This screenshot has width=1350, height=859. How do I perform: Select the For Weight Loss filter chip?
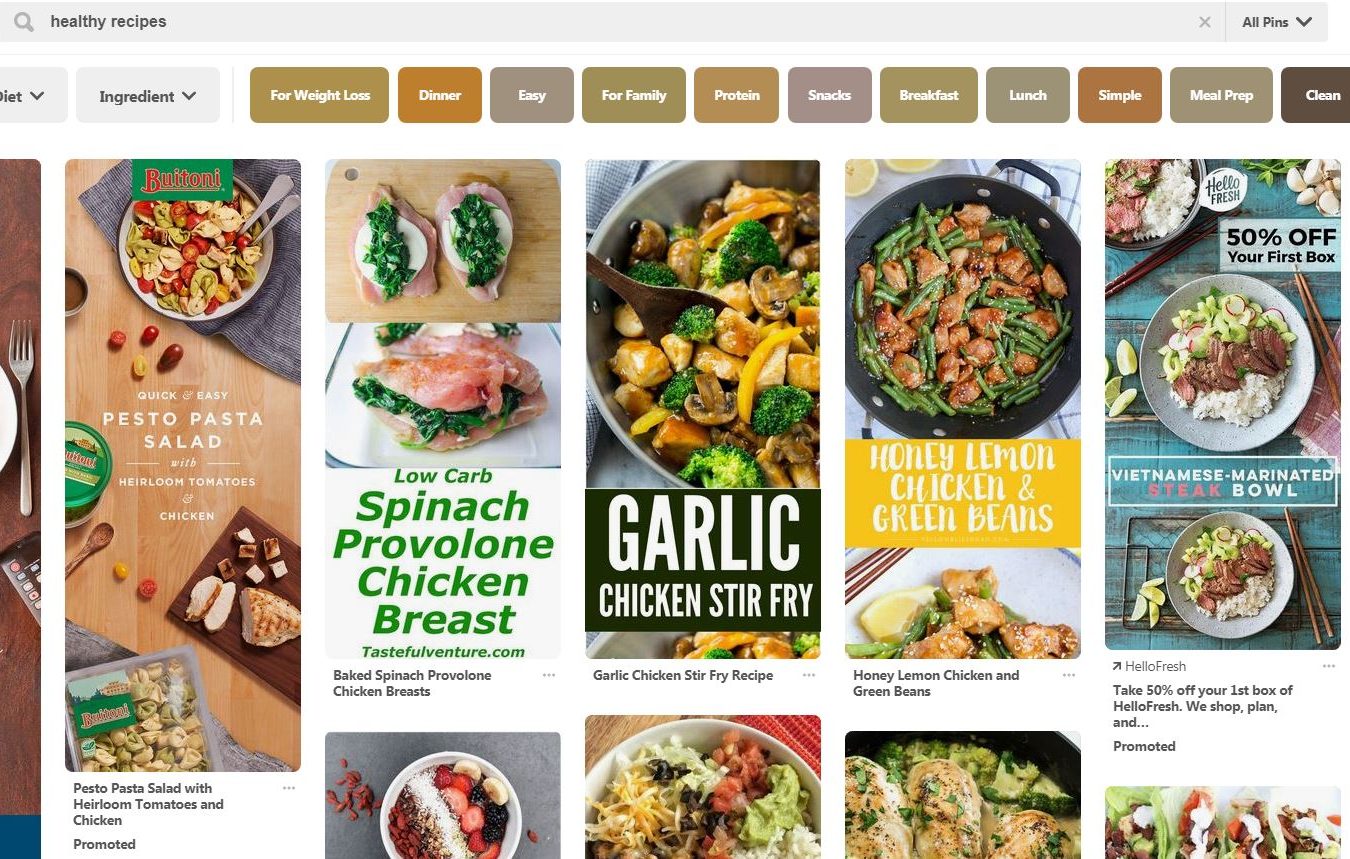click(x=319, y=95)
